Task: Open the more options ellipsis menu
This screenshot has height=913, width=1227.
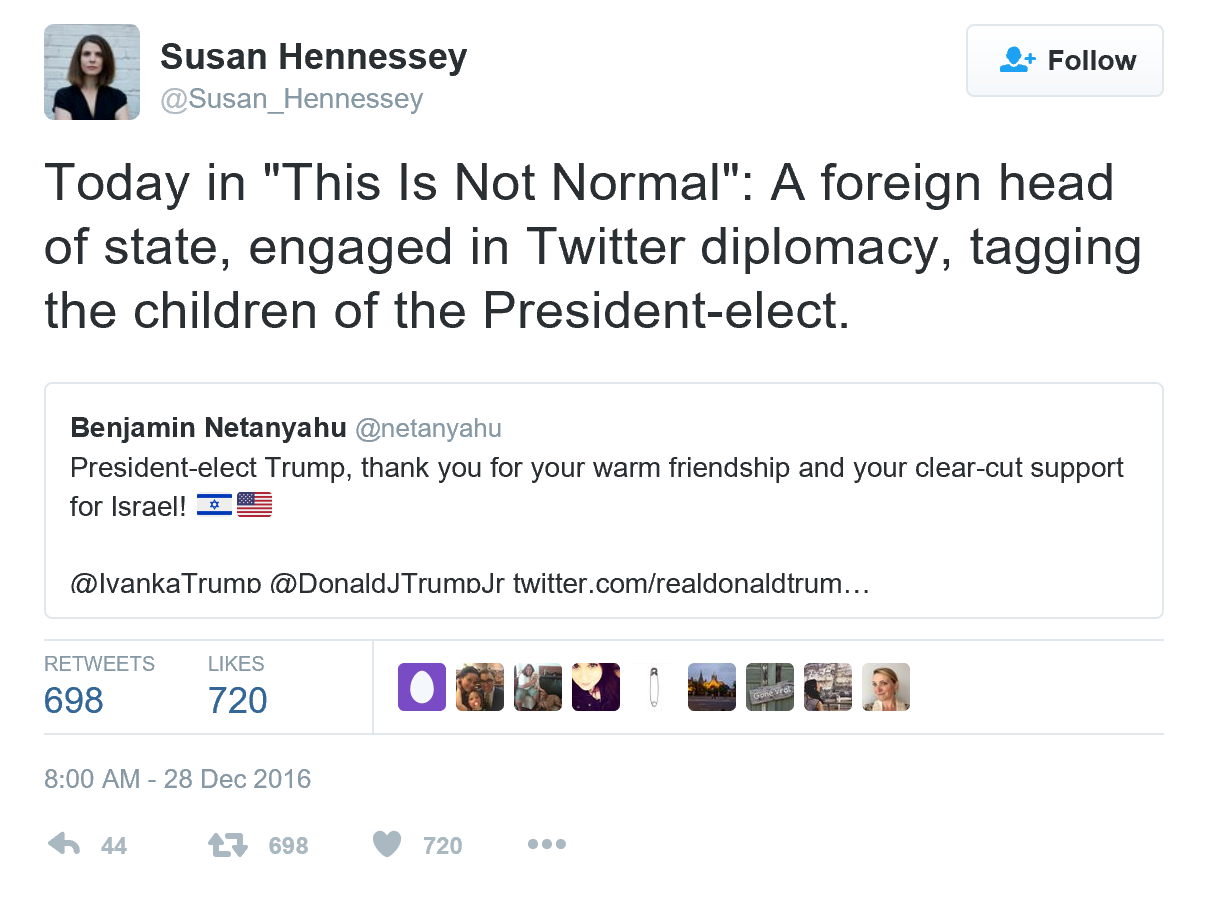Action: coord(546,845)
